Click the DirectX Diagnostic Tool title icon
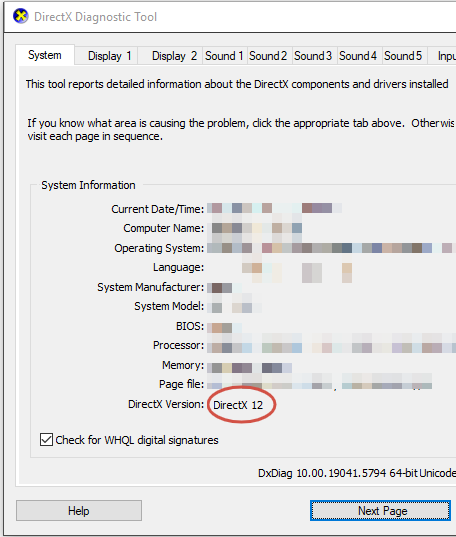The image size is (456, 537). [x=21, y=16]
